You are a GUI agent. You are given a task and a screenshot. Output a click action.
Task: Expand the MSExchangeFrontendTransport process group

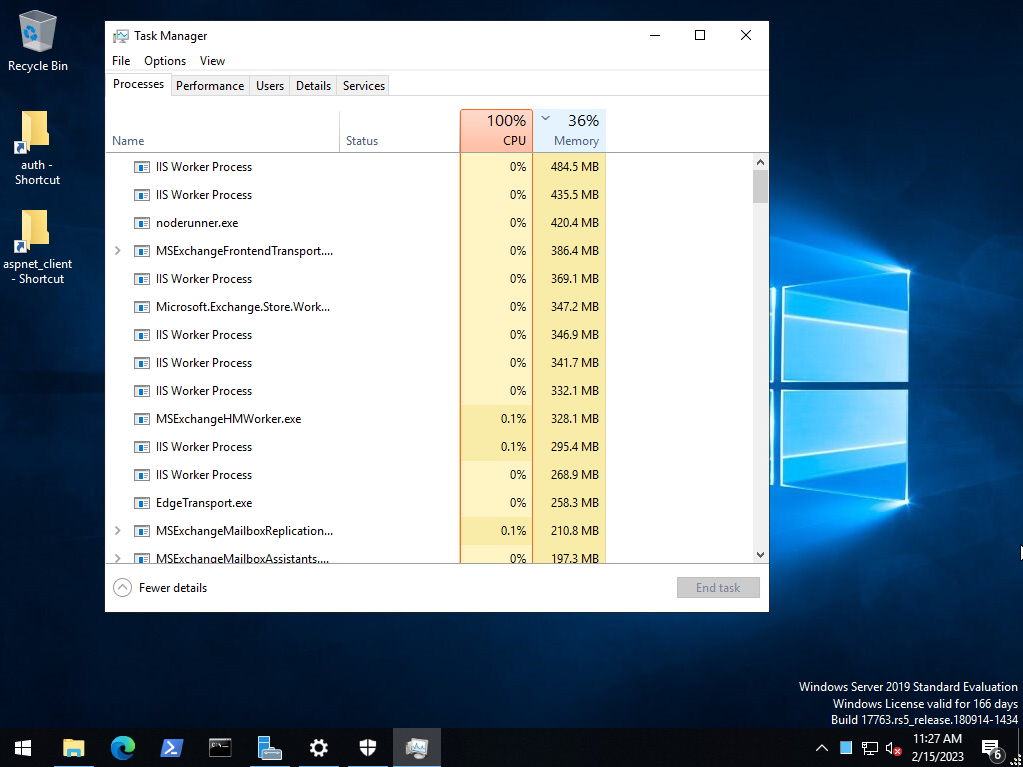coord(117,250)
